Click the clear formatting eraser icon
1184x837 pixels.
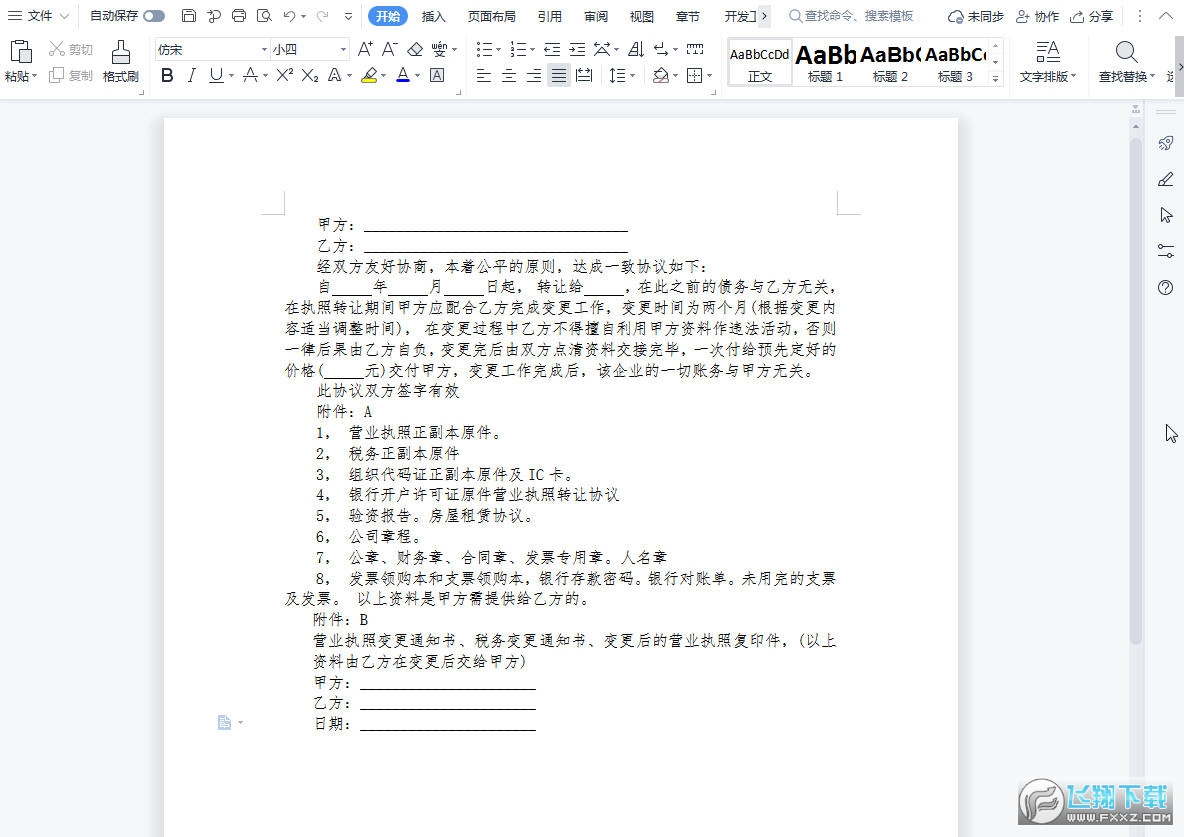tap(415, 49)
